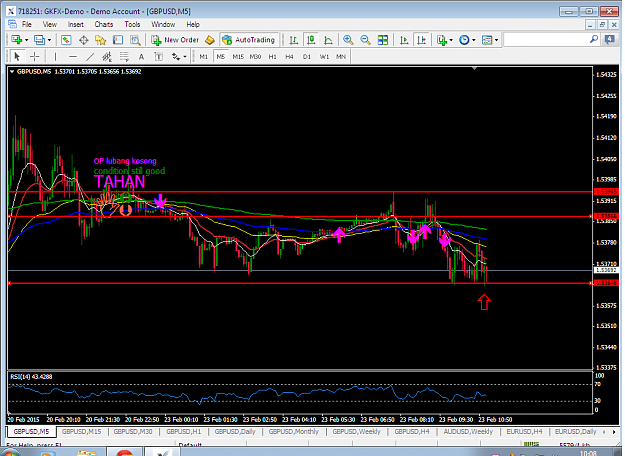The width and height of the screenshot is (625, 456).
Task: Expand the New Chart dropdown arrow
Action: (x=26, y=40)
